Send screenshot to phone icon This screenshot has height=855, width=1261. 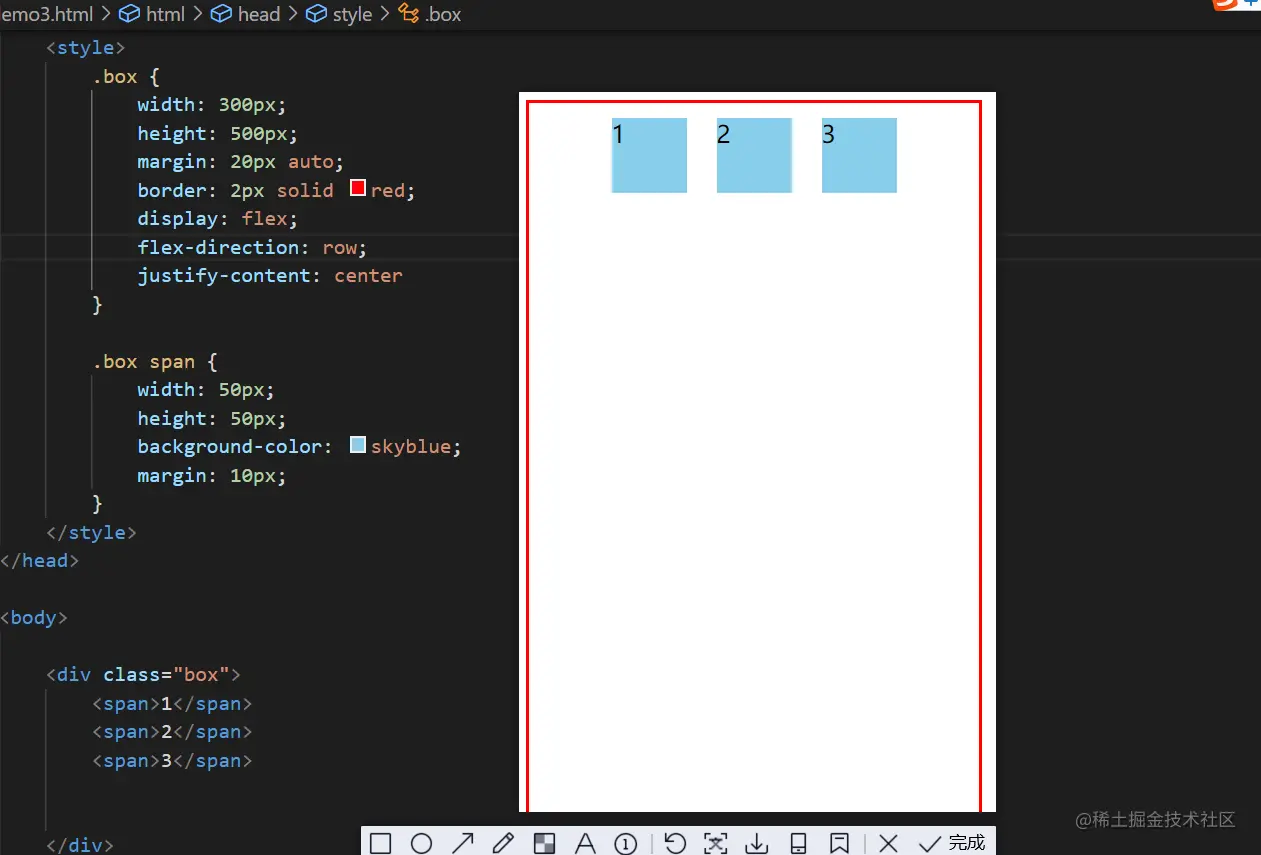pos(798,843)
